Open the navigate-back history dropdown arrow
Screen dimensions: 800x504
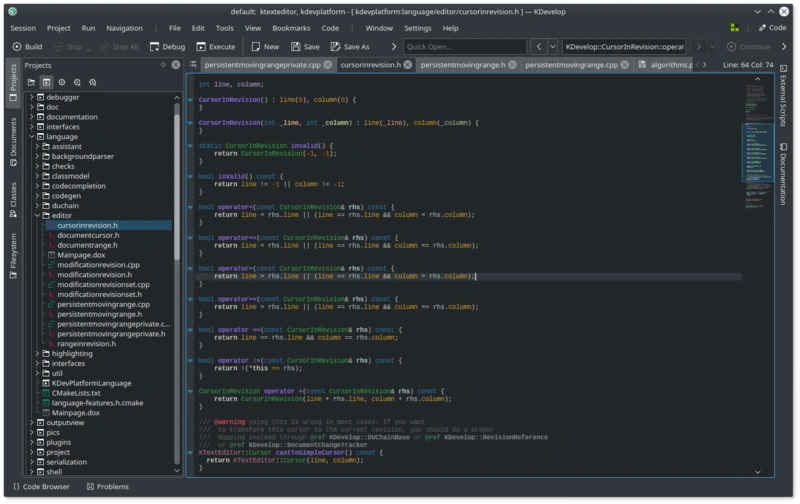click(553, 46)
